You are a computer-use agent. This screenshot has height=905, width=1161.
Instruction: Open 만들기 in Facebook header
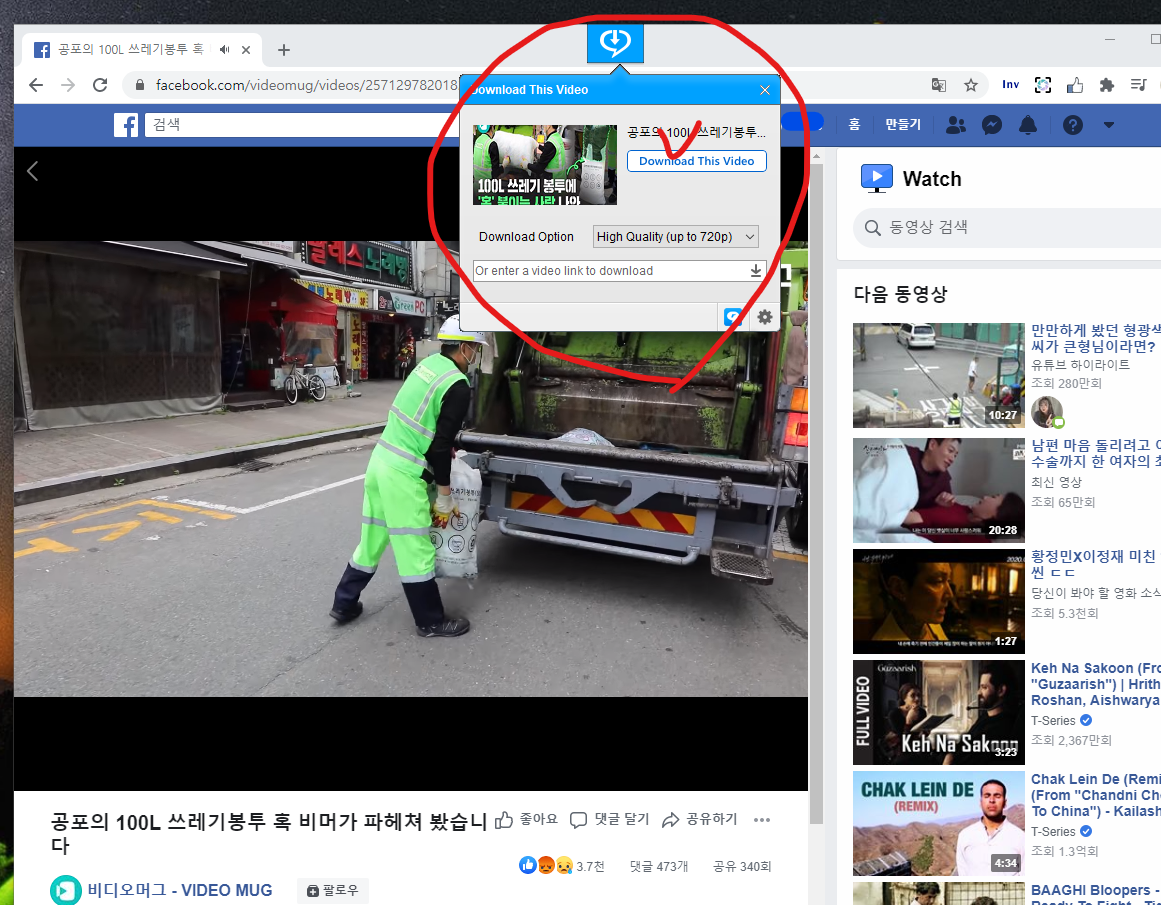coord(903,124)
